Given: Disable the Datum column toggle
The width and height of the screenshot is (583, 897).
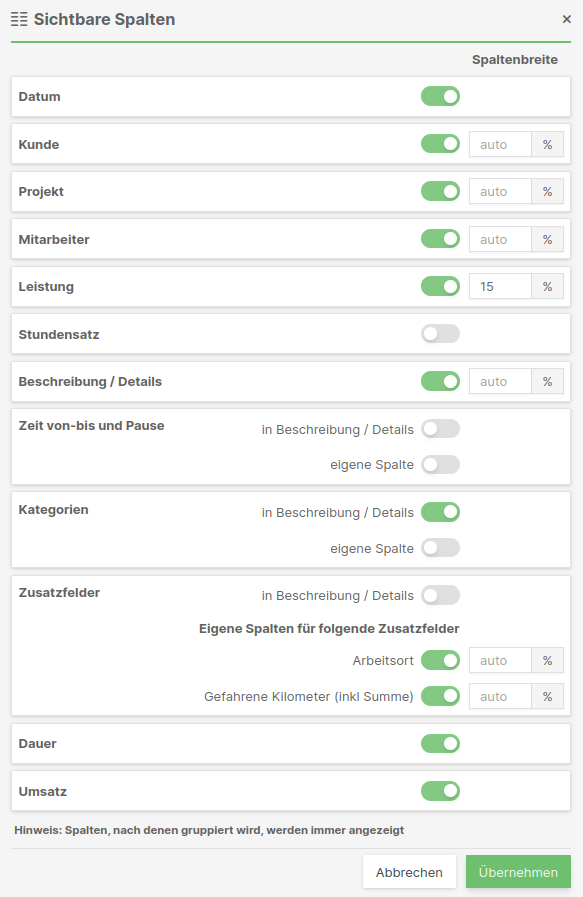Looking at the screenshot, I should (x=440, y=96).
